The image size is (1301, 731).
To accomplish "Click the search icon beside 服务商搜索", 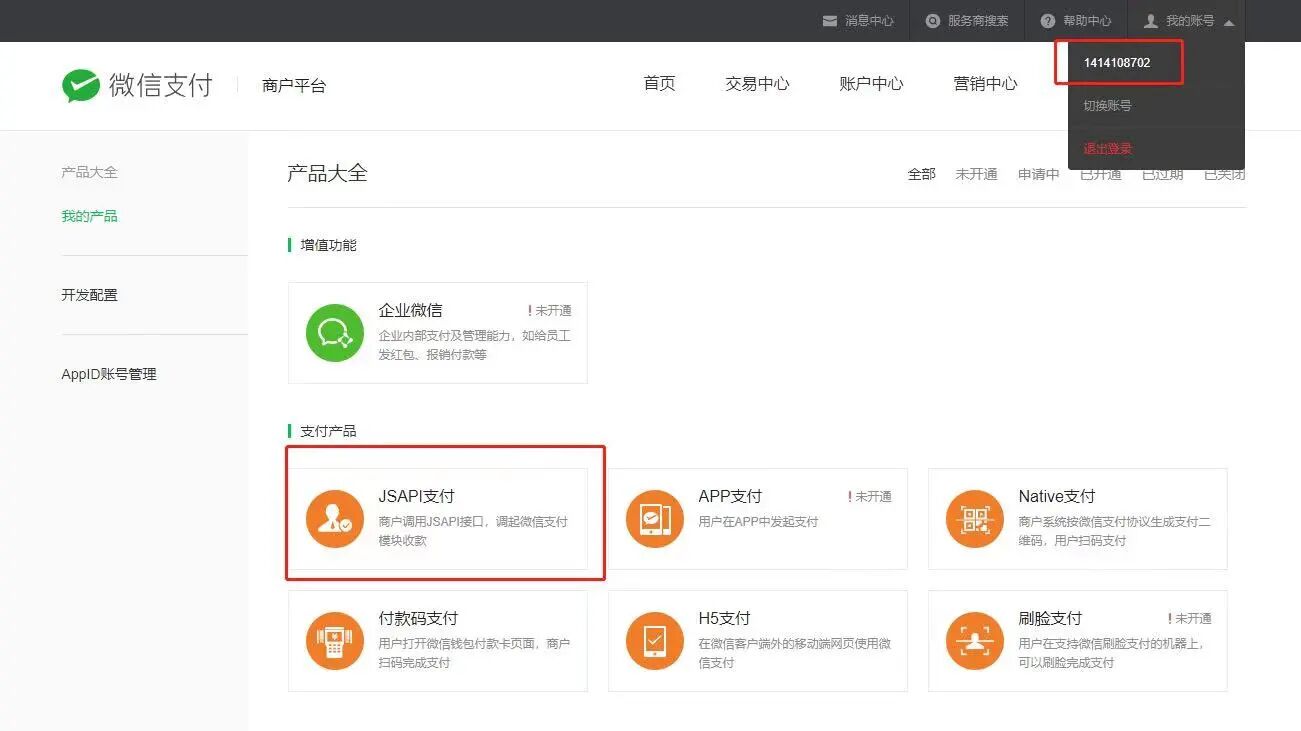I will click(933, 20).
